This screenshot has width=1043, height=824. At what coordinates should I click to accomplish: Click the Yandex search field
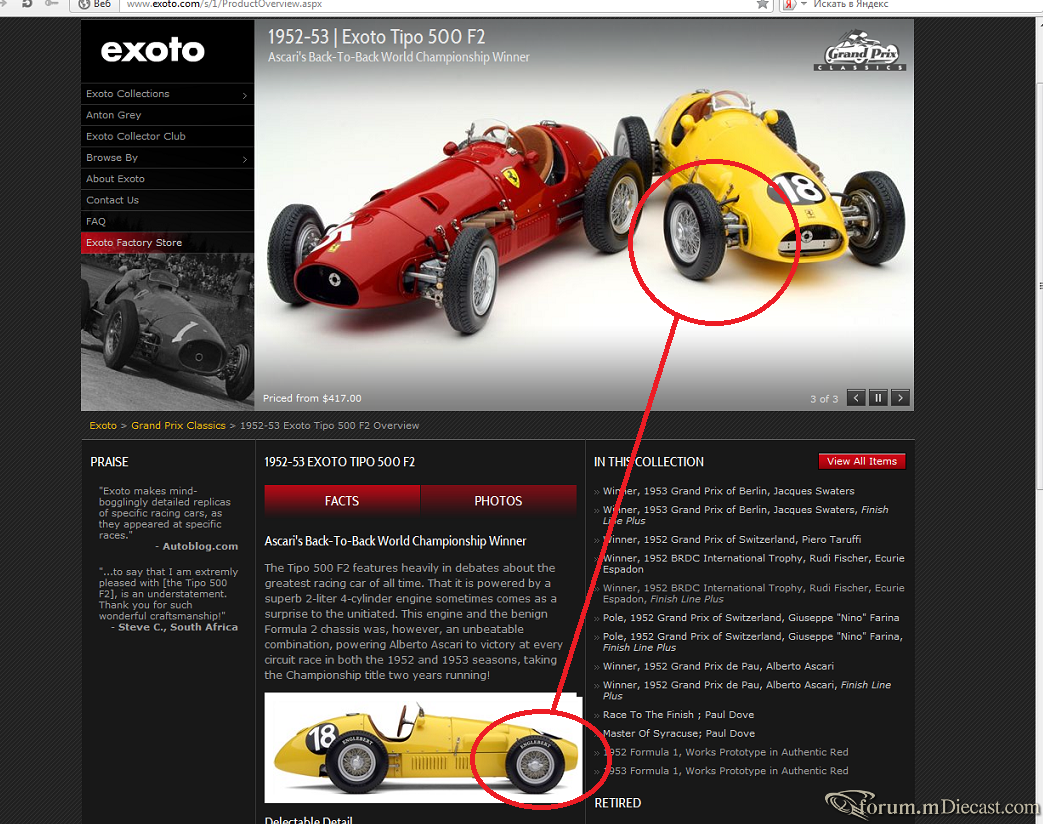(925, 4)
